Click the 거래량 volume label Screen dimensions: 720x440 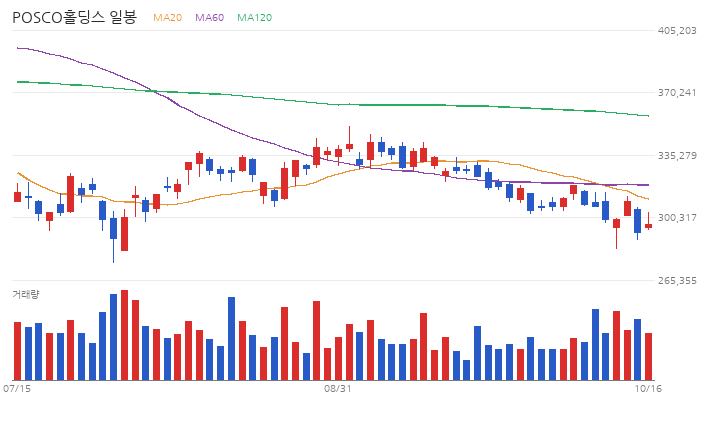pyautogui.click(x=26, y=294)
